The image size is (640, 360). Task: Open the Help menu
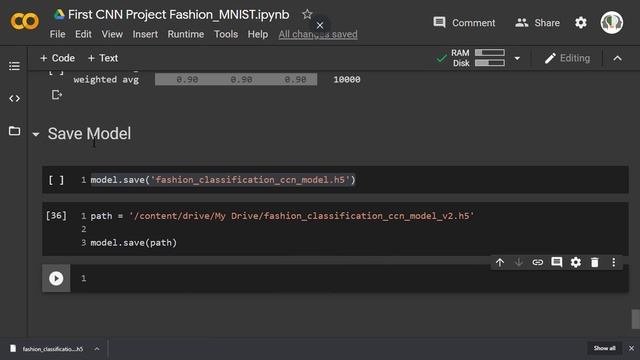tap(258, 34)
